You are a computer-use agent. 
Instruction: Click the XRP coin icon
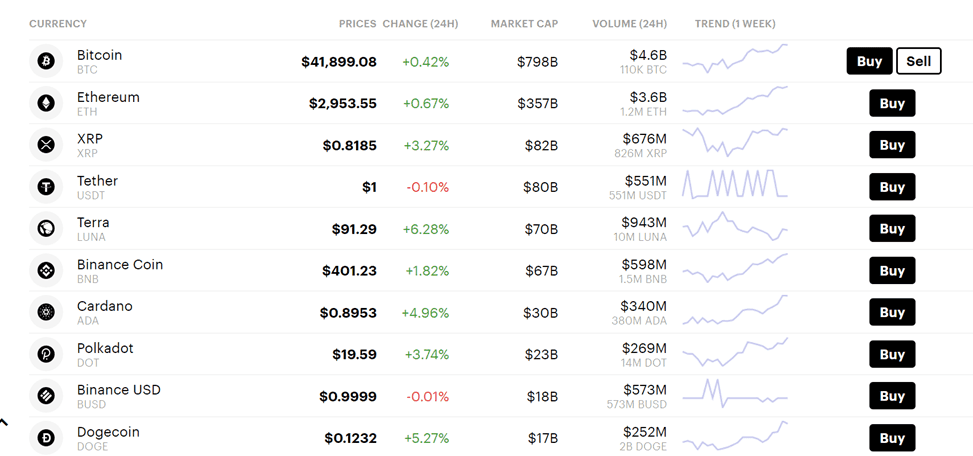pyautogui.click(x=46, y=145)
